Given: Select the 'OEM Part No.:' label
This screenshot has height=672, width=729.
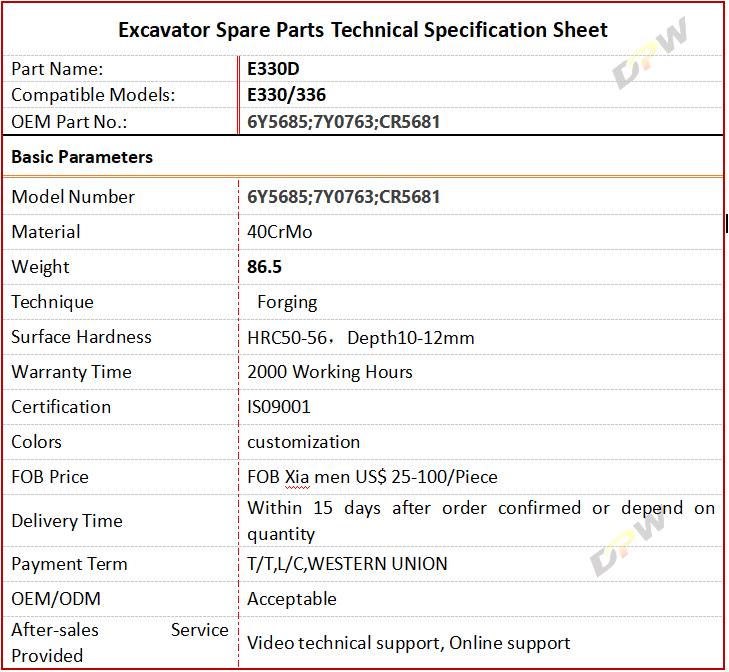Looking at the screenshot, I should (x=69, y=122).
